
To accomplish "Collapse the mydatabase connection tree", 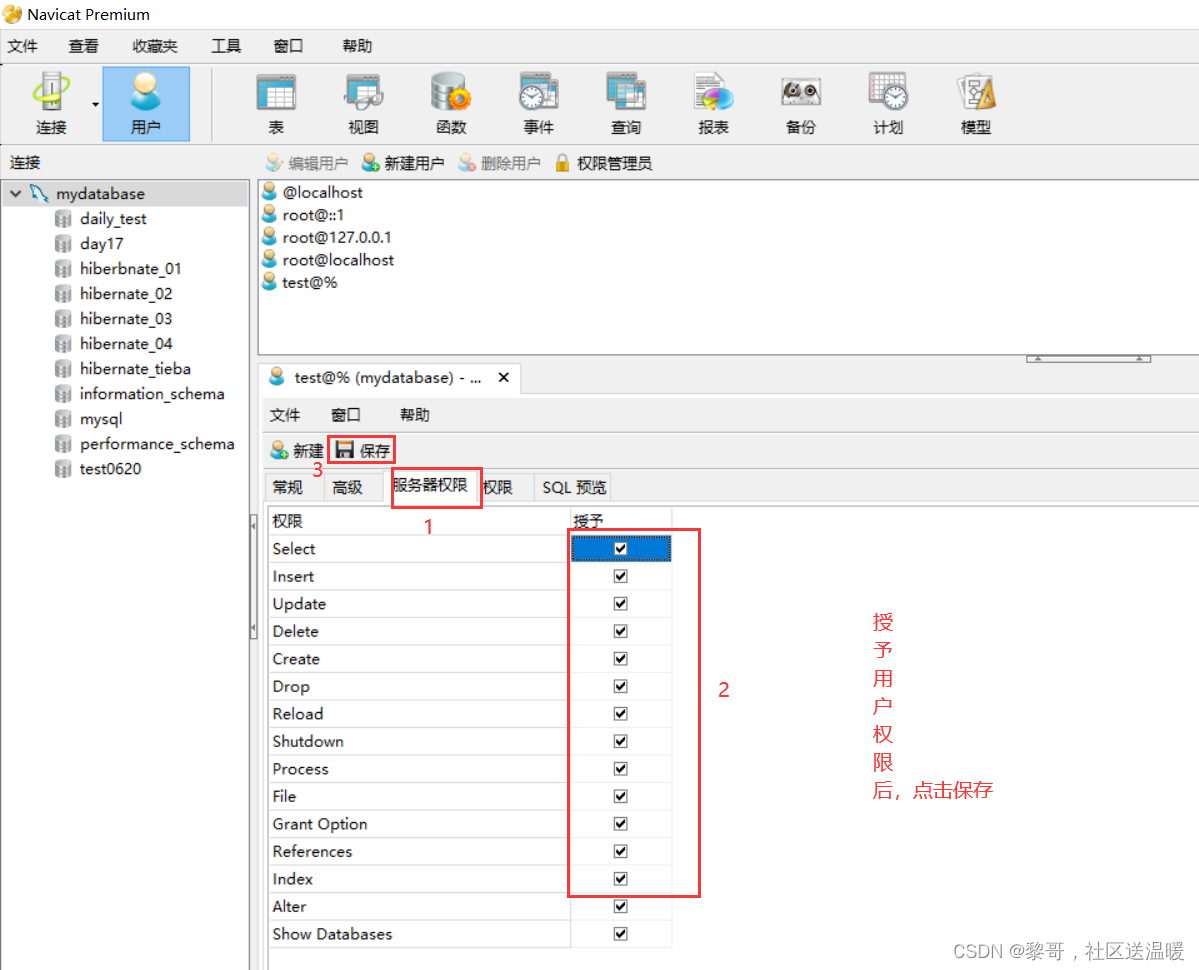I will (15, 193).
